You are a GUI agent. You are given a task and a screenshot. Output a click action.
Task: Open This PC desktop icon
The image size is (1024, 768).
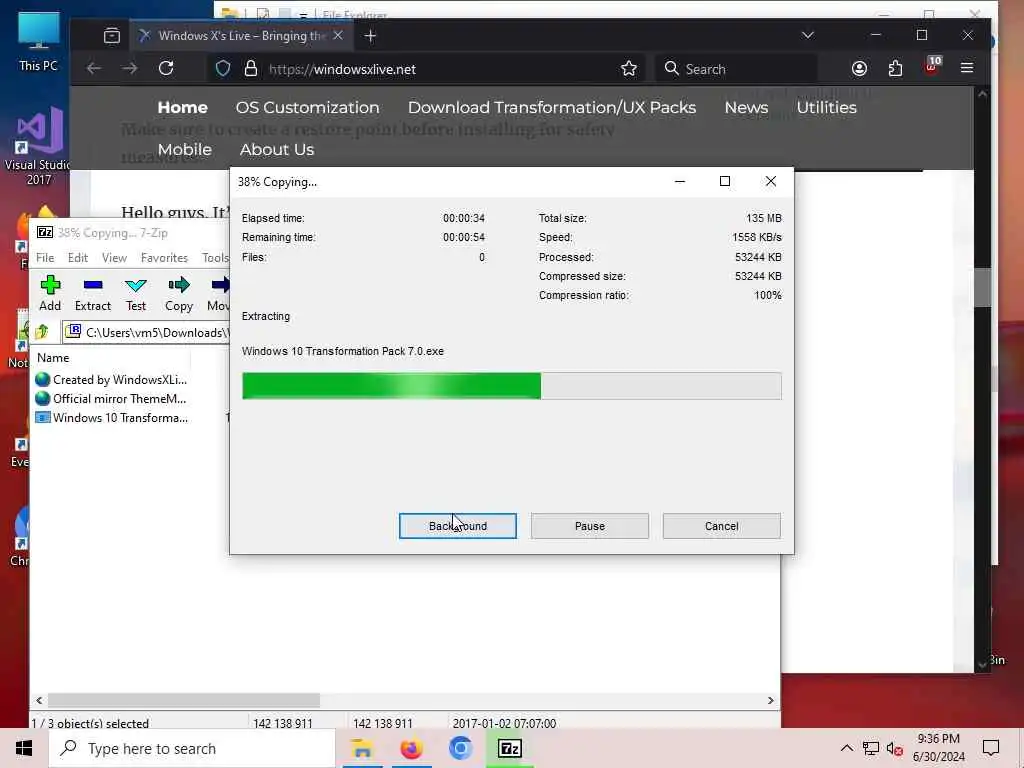tap(39, 40)
